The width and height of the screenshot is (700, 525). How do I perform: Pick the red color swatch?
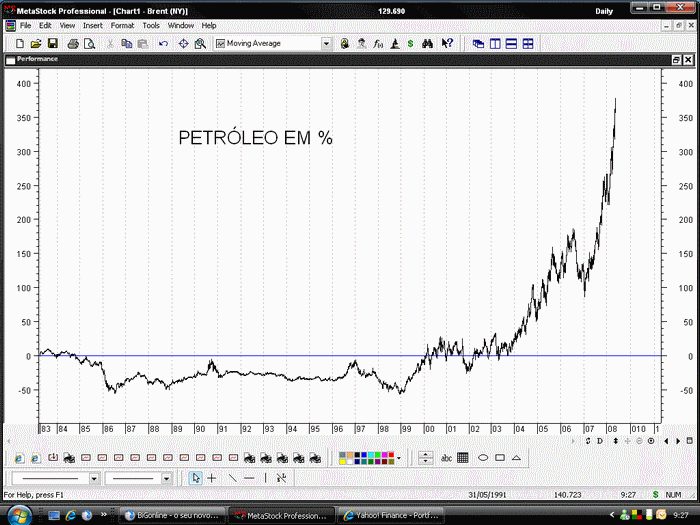392,455
